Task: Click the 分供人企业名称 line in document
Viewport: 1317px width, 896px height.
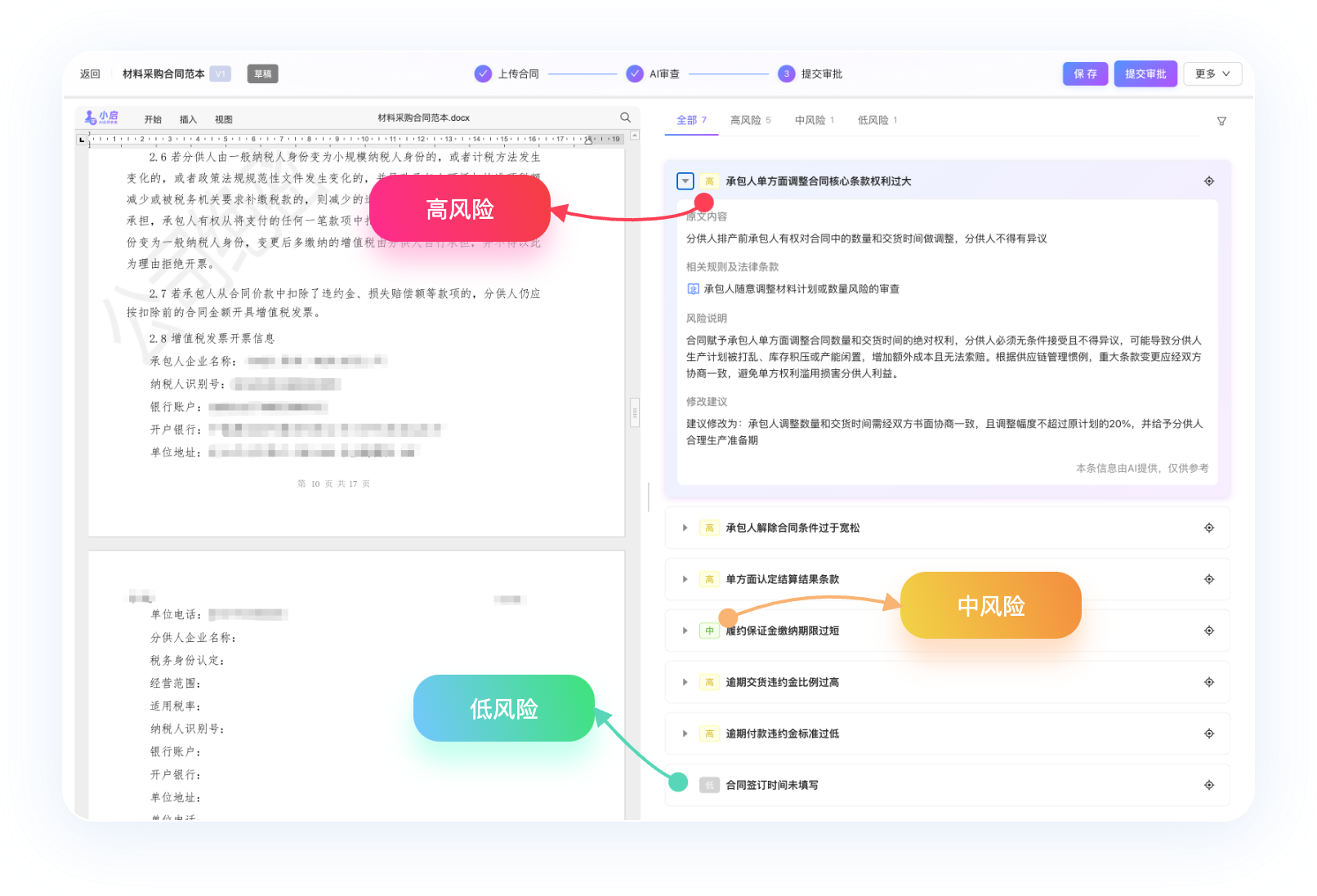Action: click(x=193, y=638)
